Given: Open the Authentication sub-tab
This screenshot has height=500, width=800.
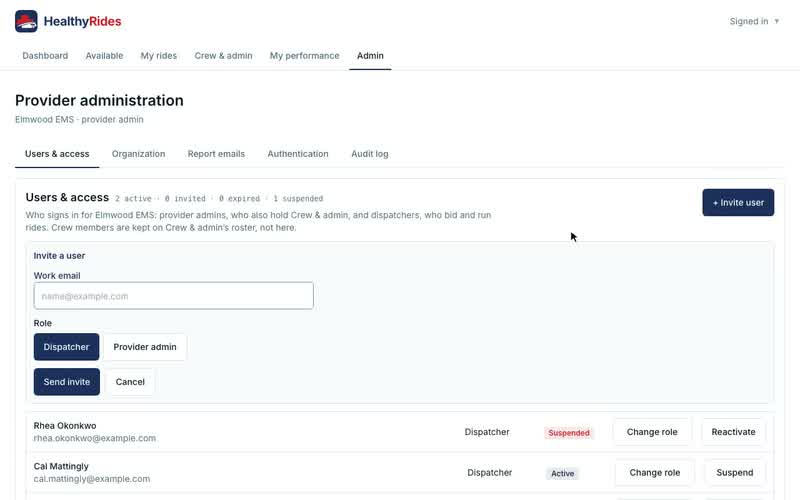Looking at the screenshot, I should tap(298, 154).
